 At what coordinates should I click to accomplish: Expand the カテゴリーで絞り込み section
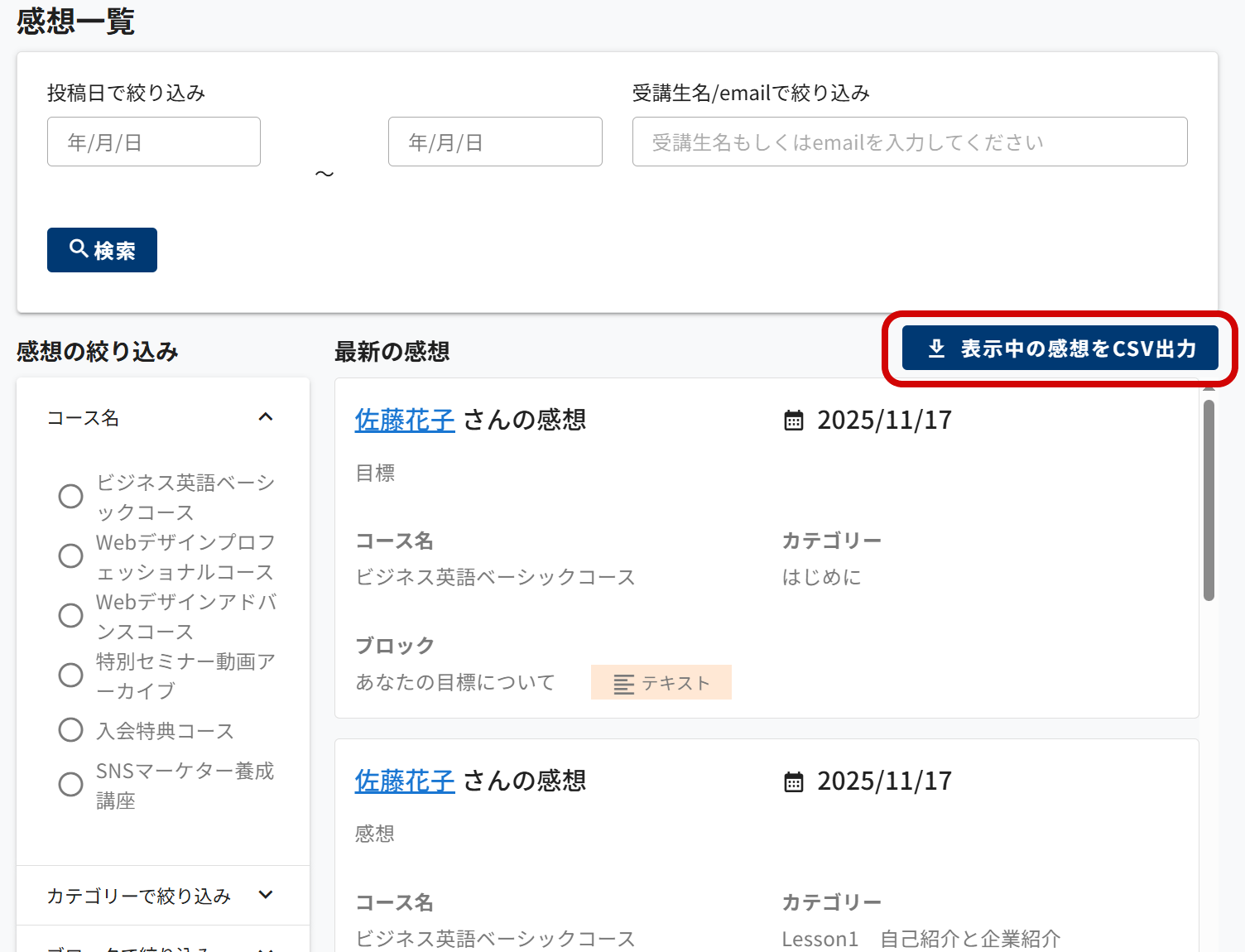(266, 895)
